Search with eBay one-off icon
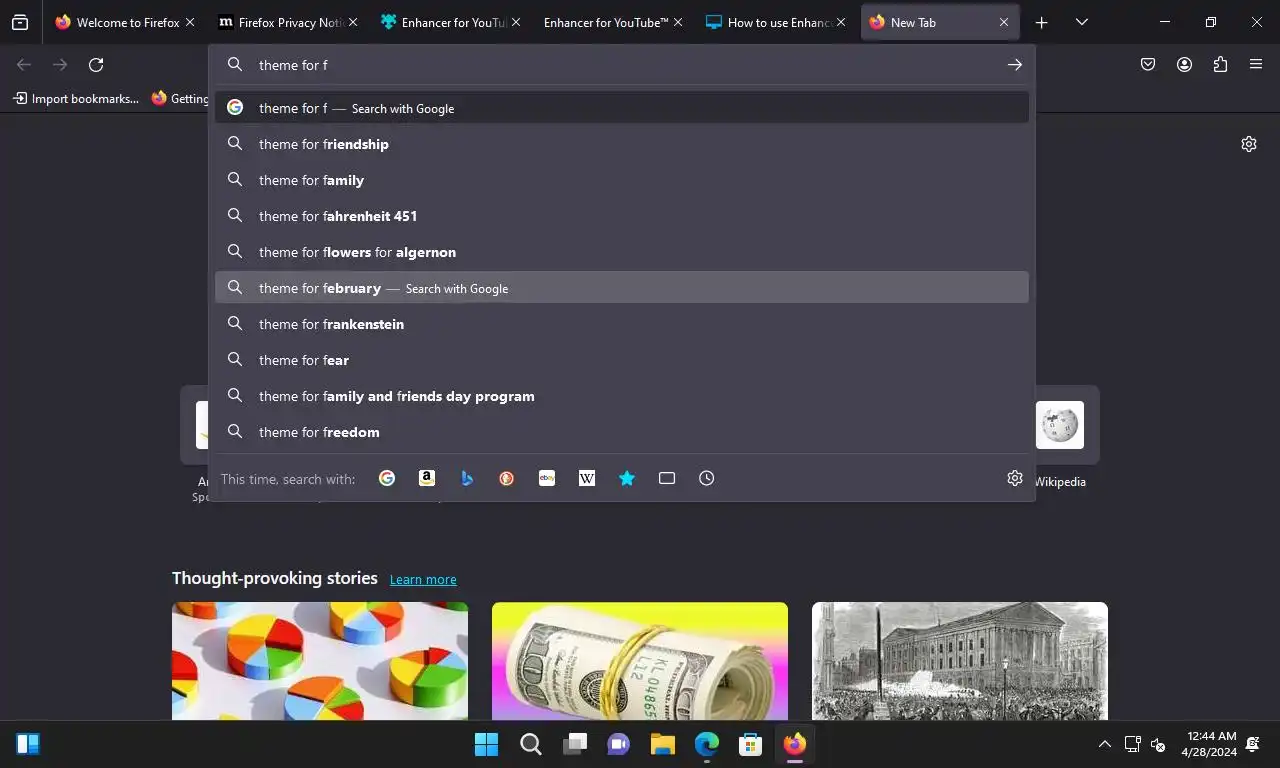1280x768 pixels. 547,479
